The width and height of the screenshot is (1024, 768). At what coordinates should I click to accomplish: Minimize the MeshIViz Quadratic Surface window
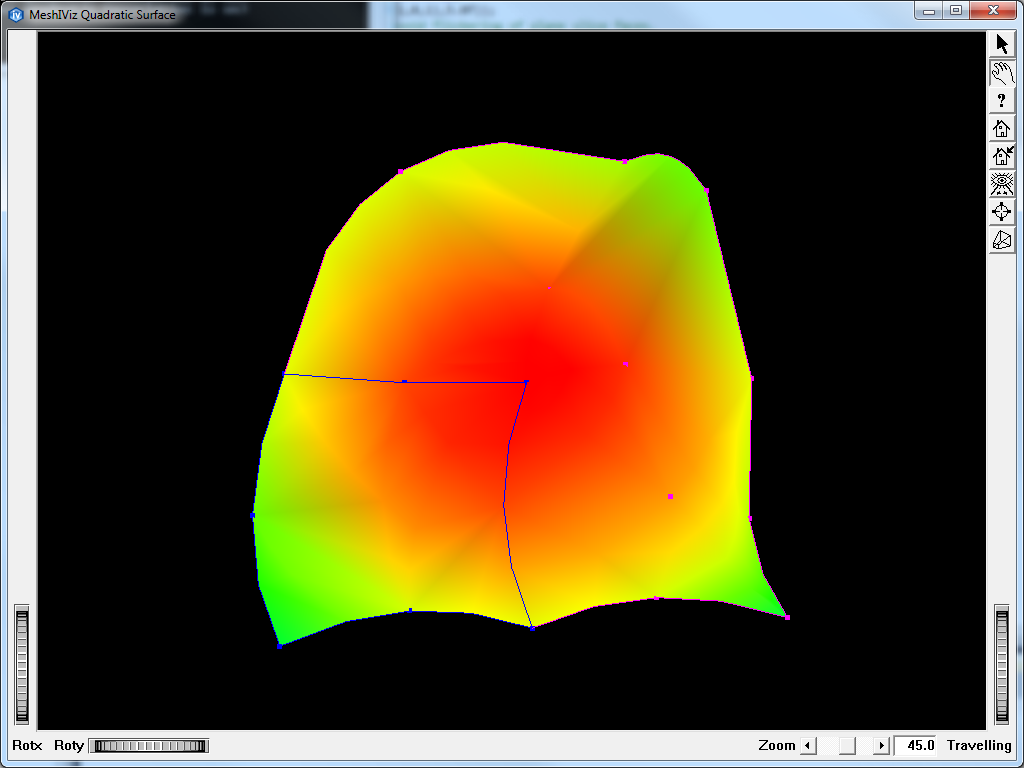tap(930, 11)
